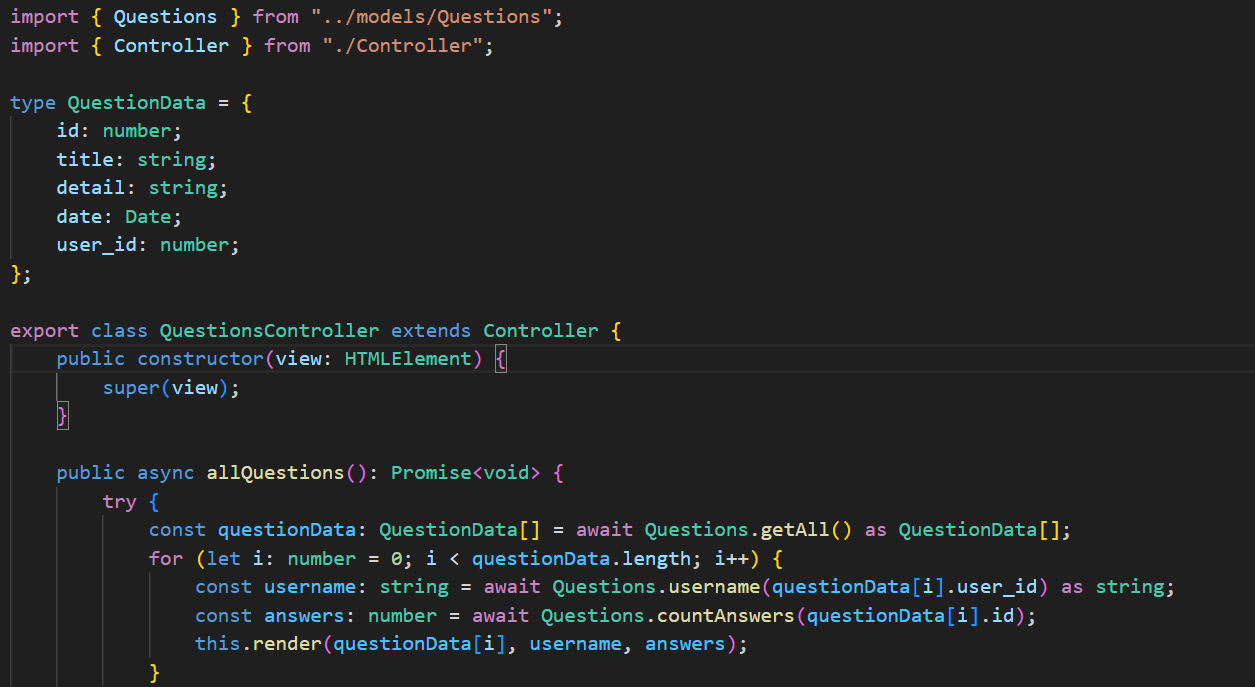Screen dimensions: 1255x687
Task: Select the Controller import statement
Action: (x=250, y=45)
